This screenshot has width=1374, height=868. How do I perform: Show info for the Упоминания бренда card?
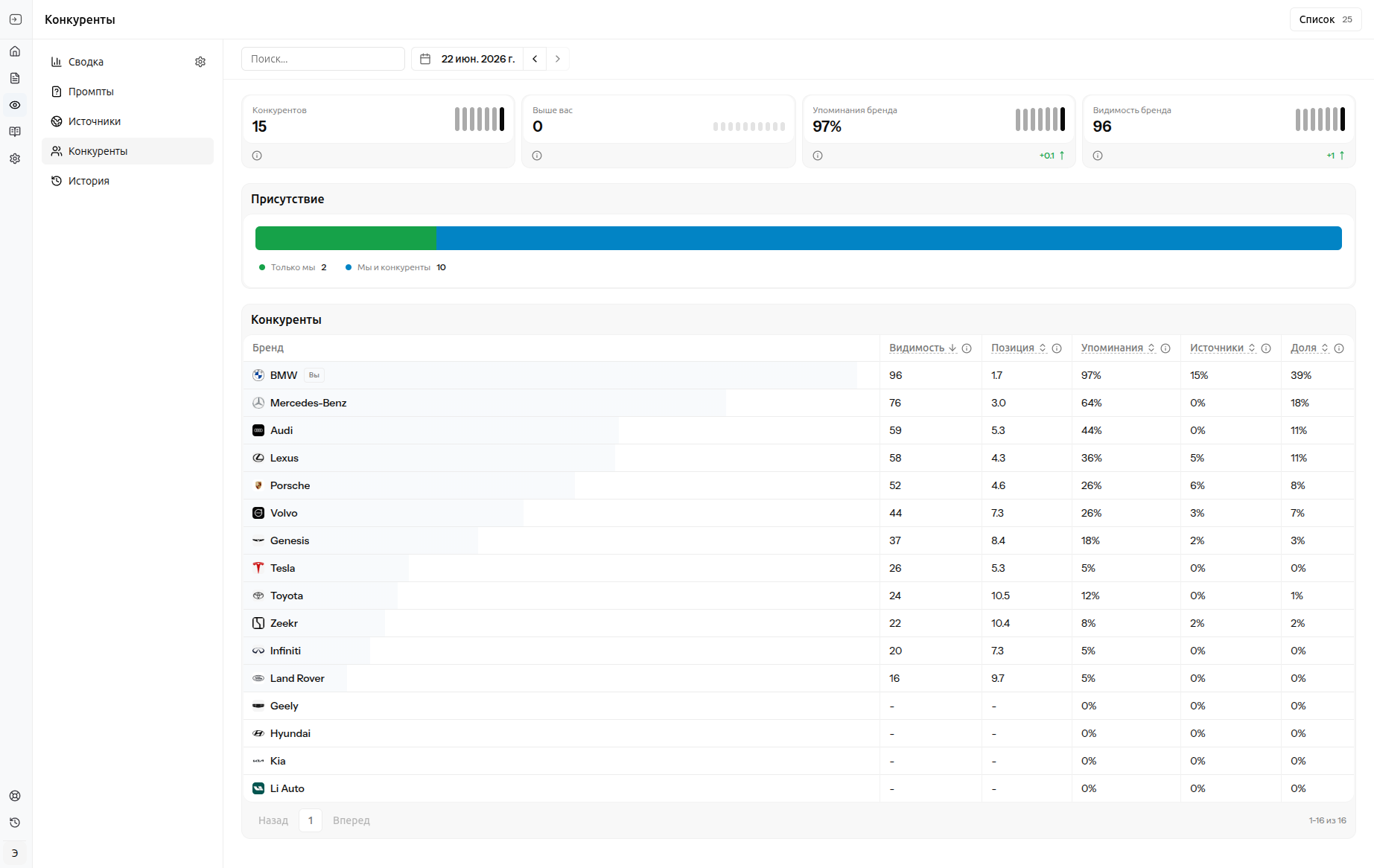(818, 156)
